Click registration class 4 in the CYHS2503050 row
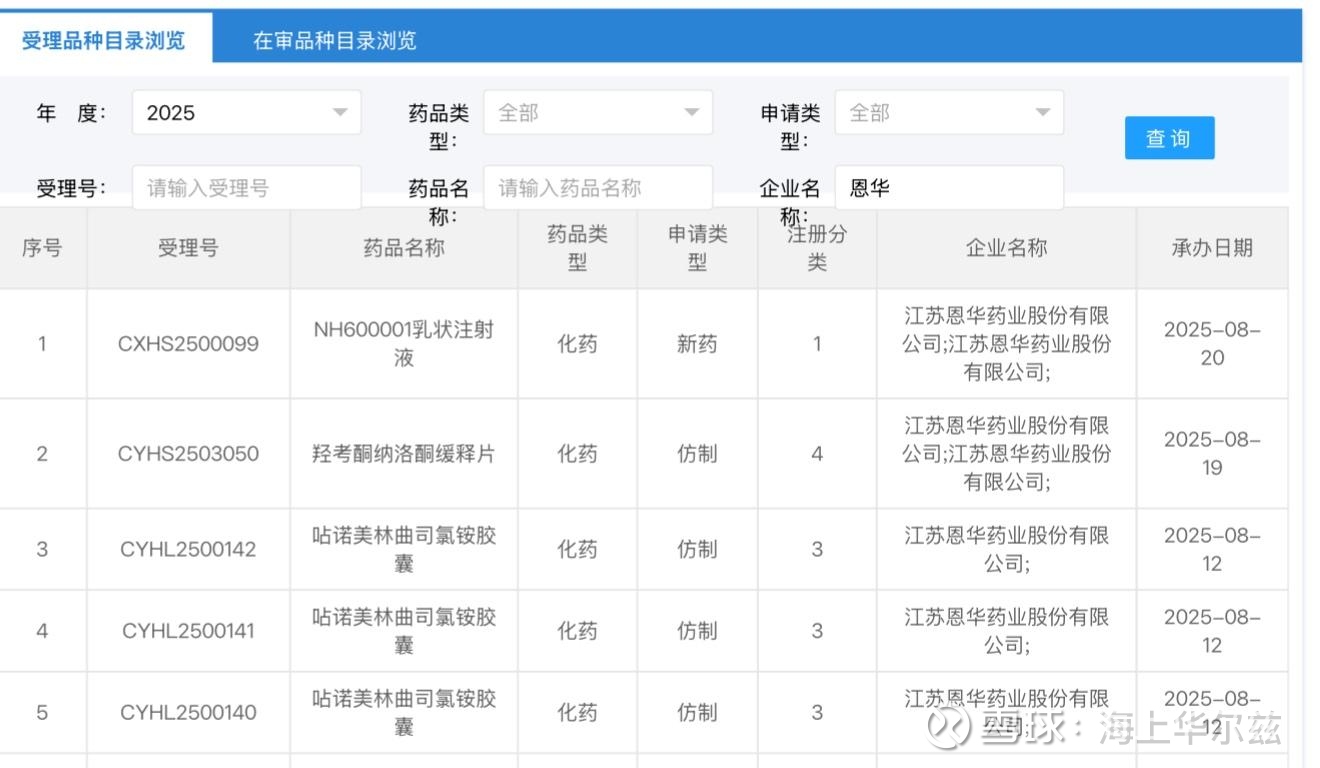1320x768 pixels. pos(817,454)
